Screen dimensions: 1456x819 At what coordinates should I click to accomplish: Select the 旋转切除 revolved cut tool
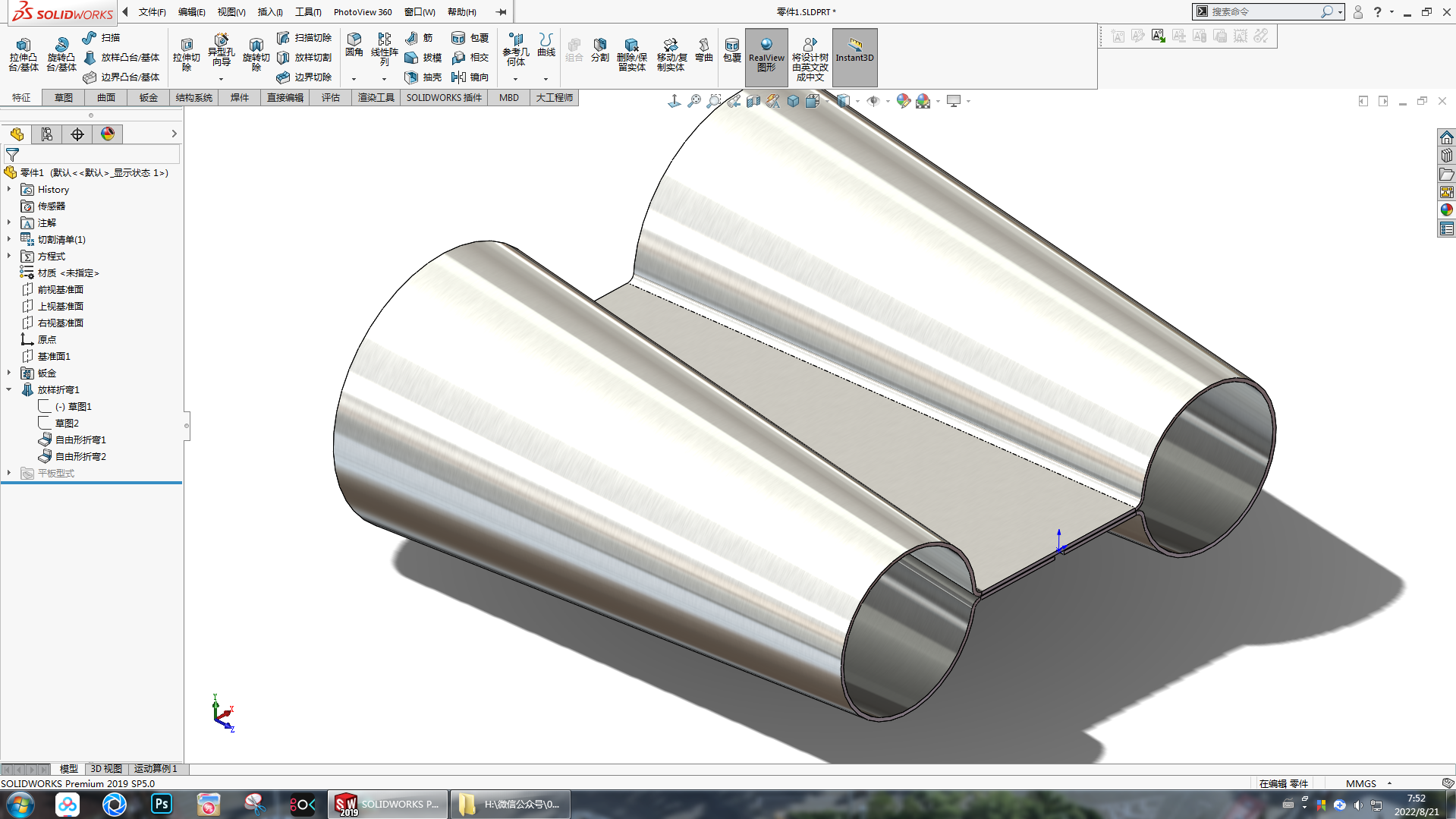point(256,55)
